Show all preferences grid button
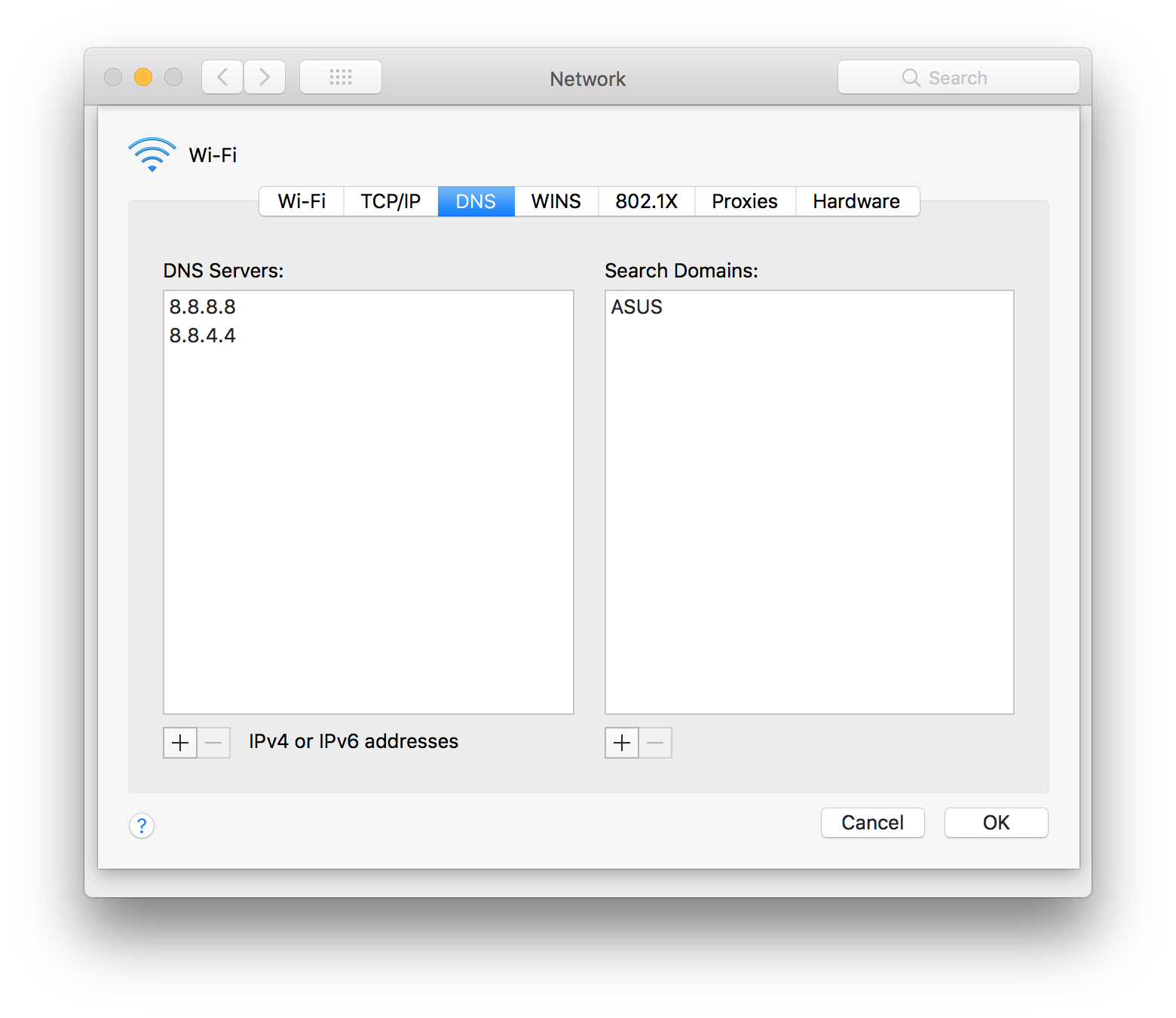This screenshot has height=1018, width=1176. tap(341, 77)
